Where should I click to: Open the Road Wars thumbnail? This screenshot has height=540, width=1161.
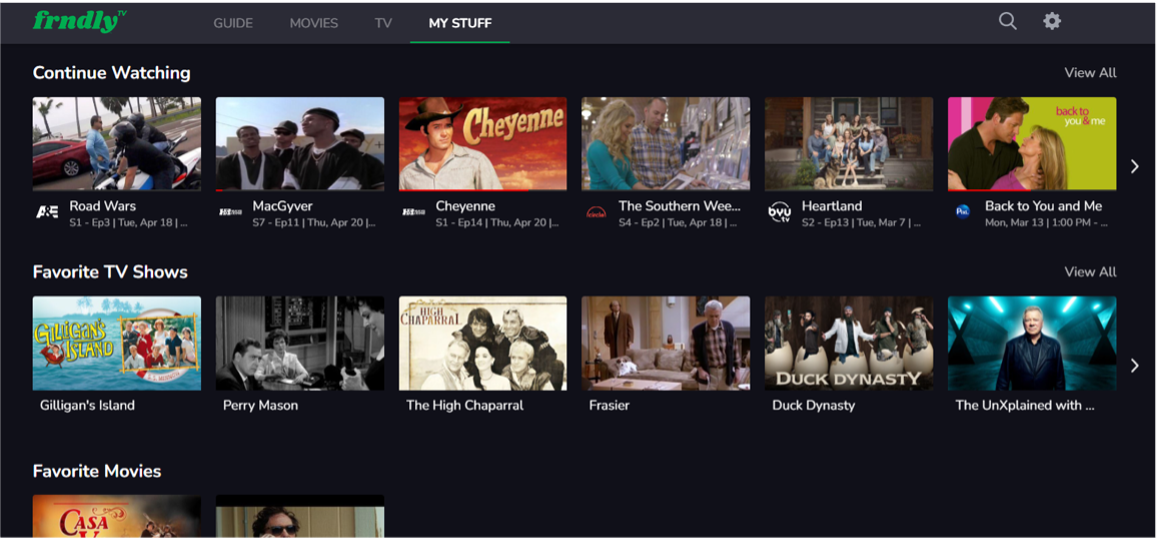pos(117,144)
